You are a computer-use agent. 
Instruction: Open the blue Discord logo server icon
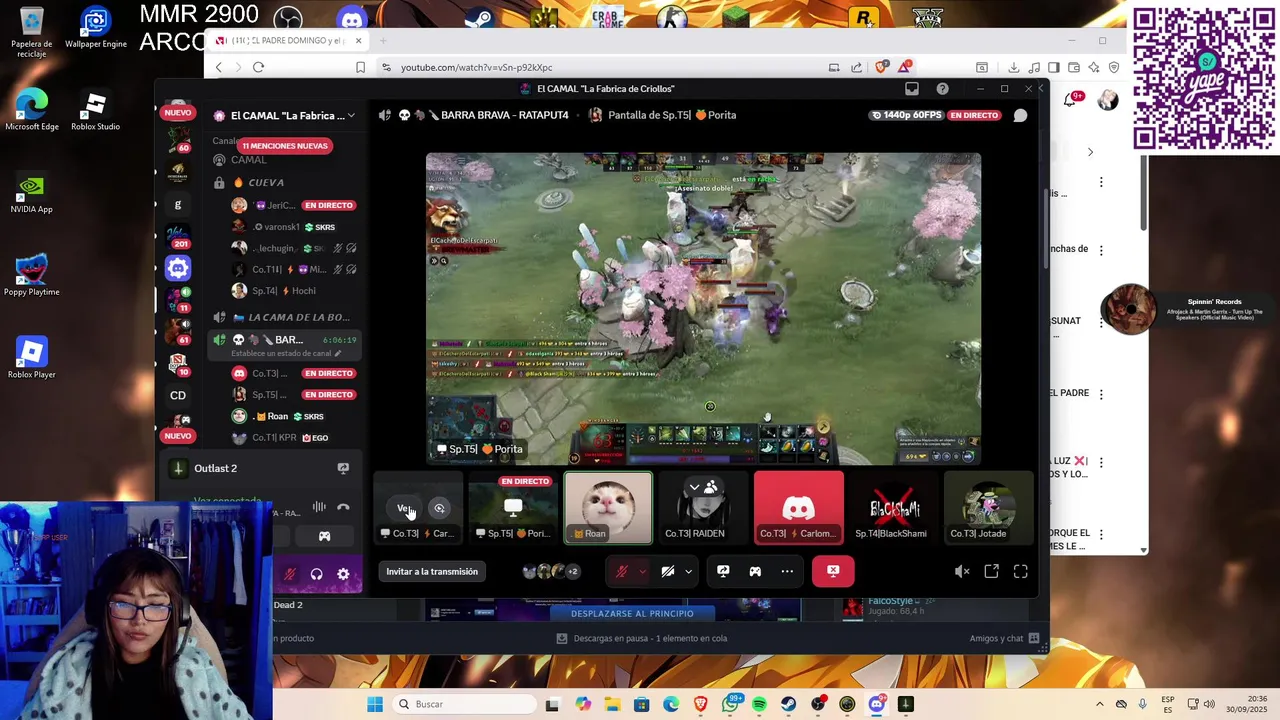point(178,268)
